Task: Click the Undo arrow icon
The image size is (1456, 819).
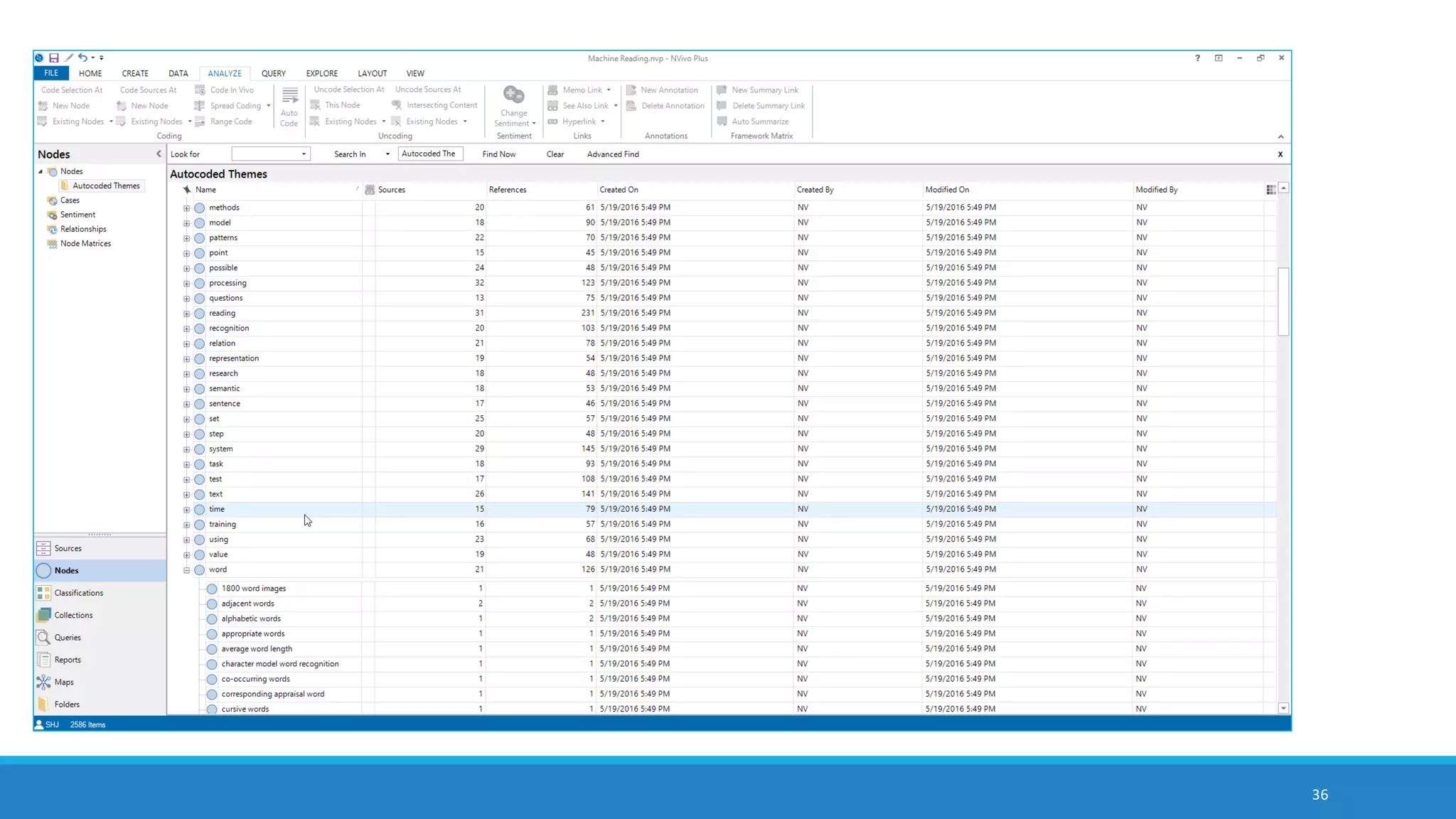Action: pyautogui.click(x=83, y=58)
